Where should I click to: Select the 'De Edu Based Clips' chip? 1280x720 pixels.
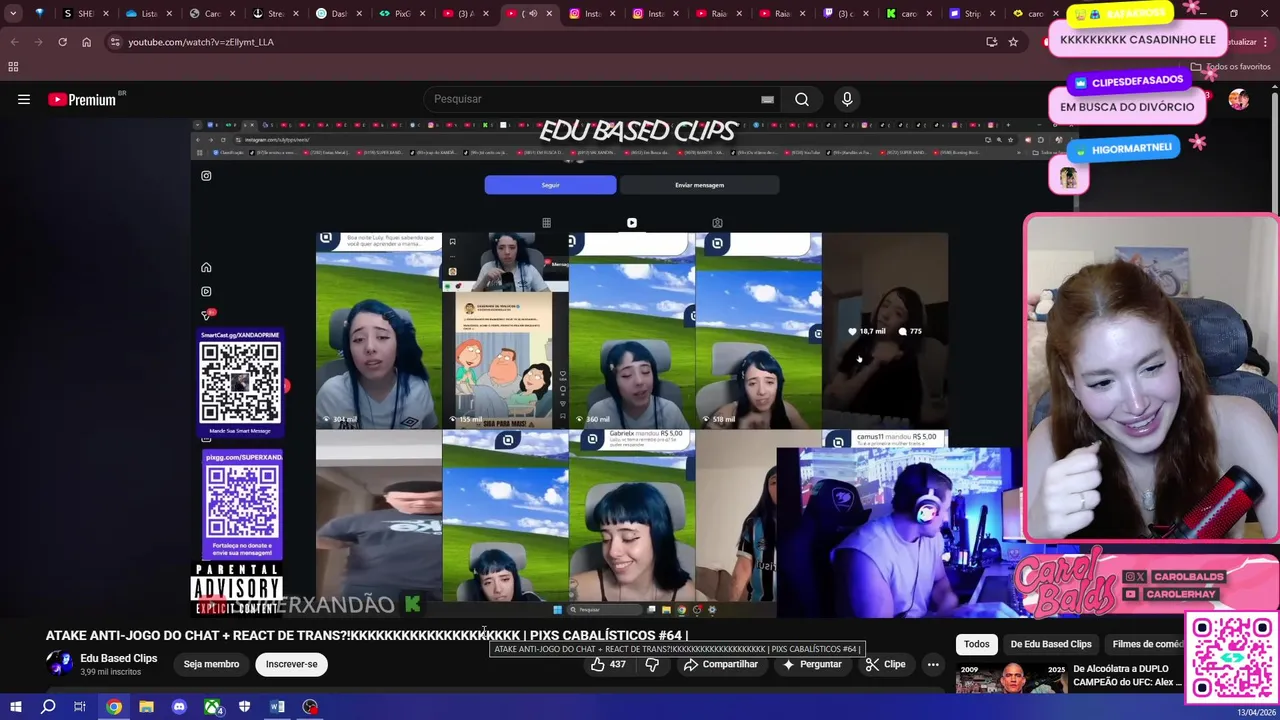[x=1051, y=644]
